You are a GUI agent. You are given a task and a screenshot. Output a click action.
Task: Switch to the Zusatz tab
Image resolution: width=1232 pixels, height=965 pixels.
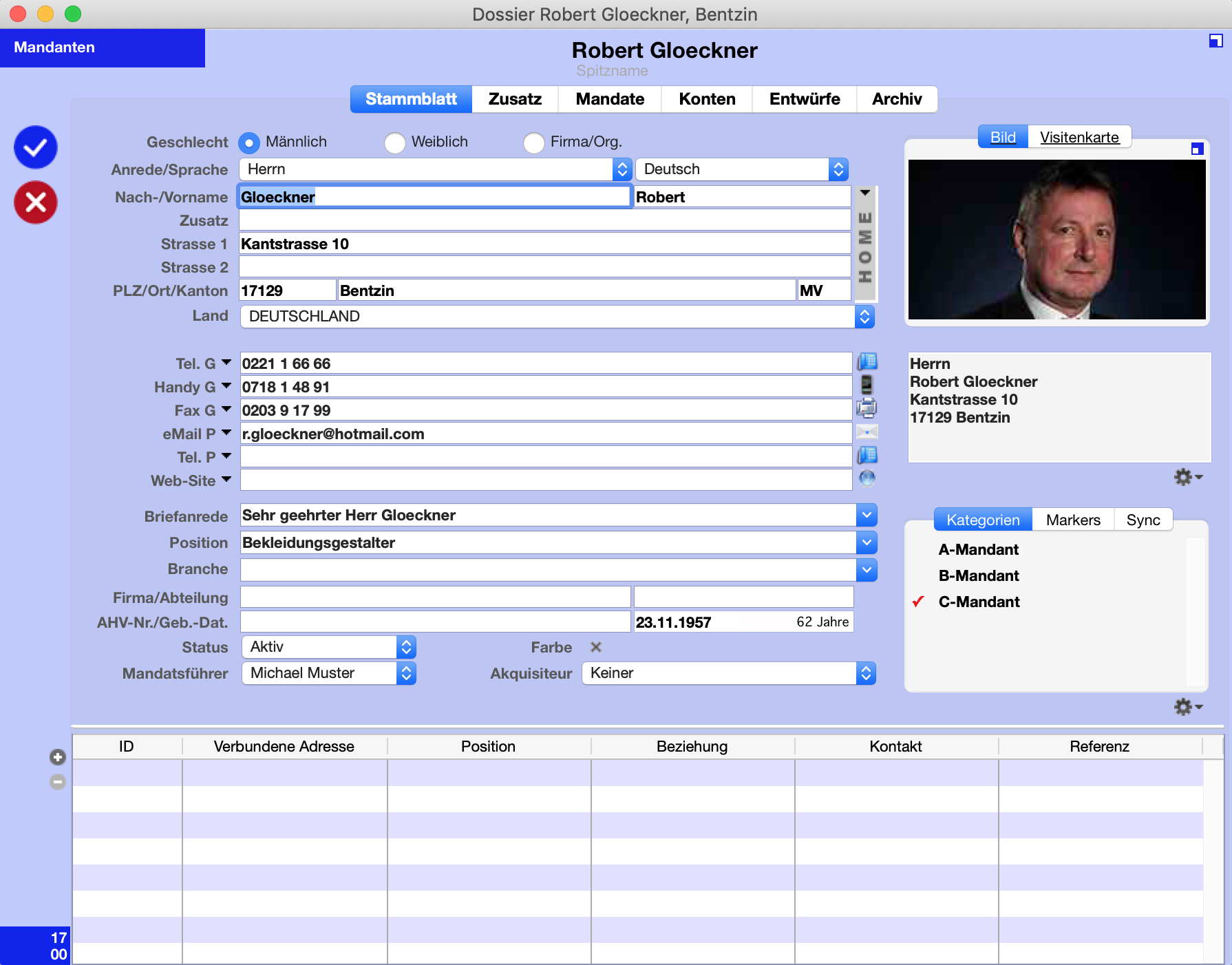515,99
